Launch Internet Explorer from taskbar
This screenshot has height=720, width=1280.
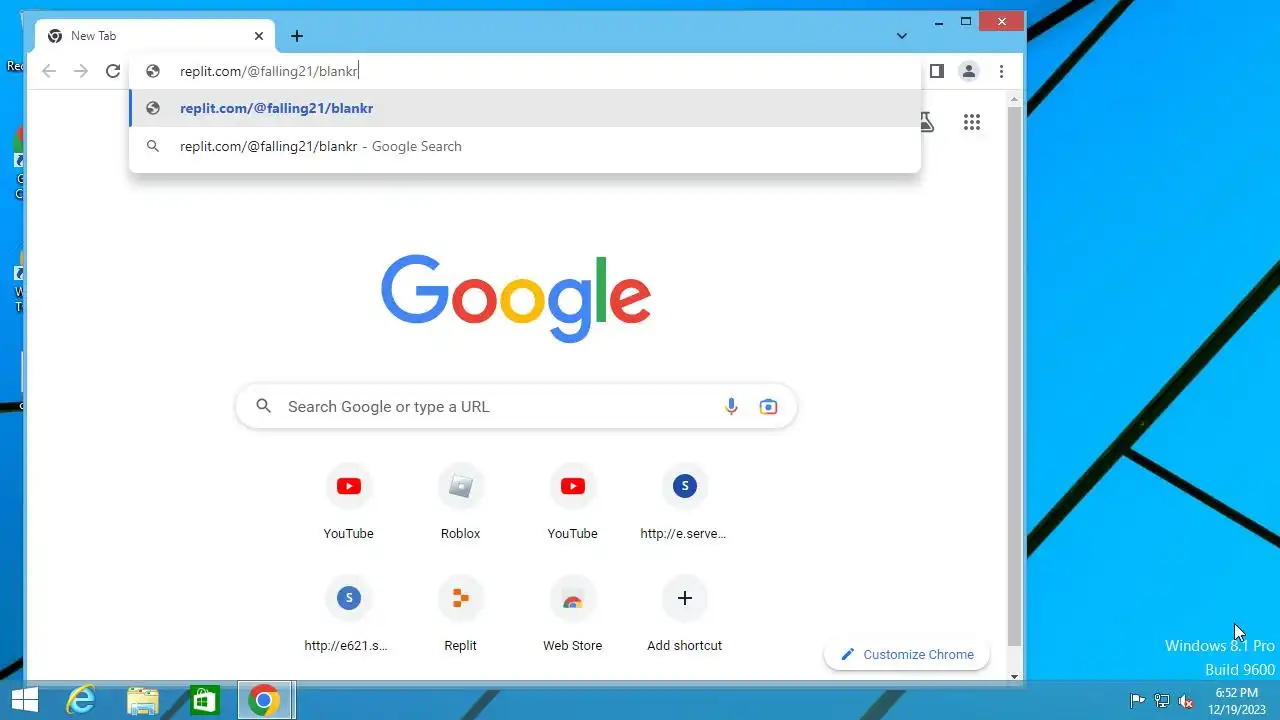[80, 701]
